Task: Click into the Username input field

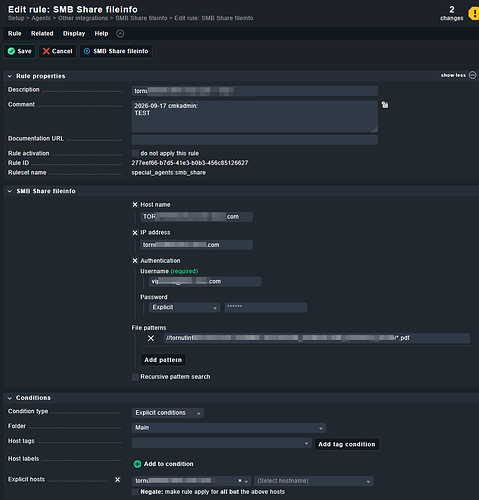Action: point(205,281)
